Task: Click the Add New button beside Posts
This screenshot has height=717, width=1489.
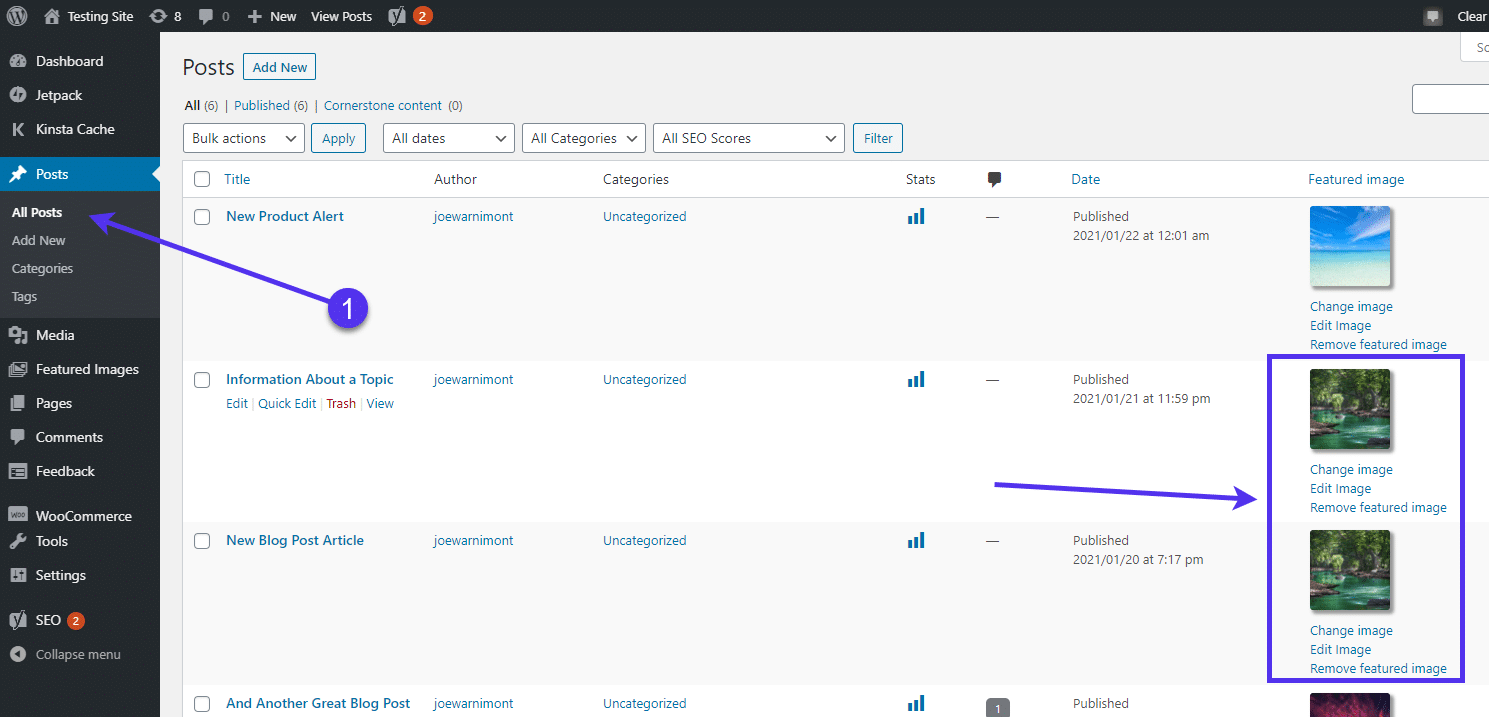Action: pyautogui.click(x=279, y=67)
